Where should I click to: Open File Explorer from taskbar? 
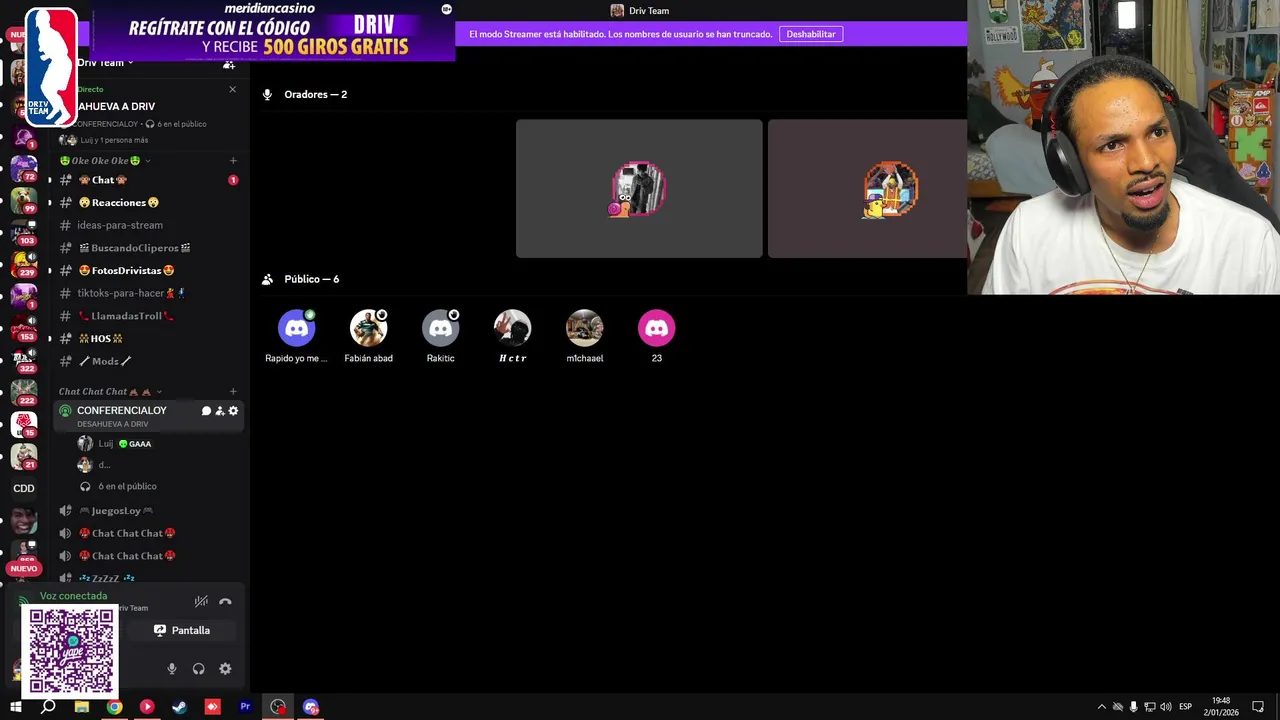(x=82, y=707)
